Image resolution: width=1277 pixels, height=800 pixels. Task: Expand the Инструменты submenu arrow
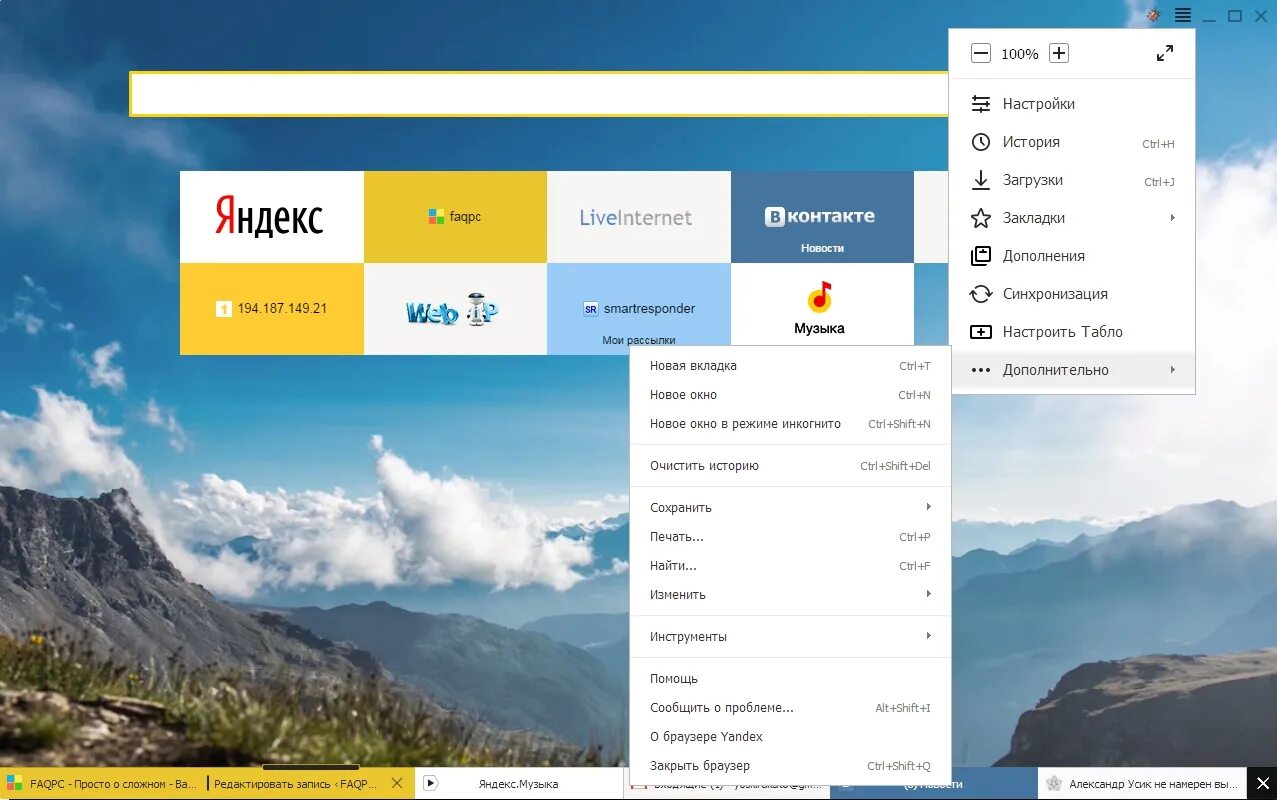tap(929, 636)
